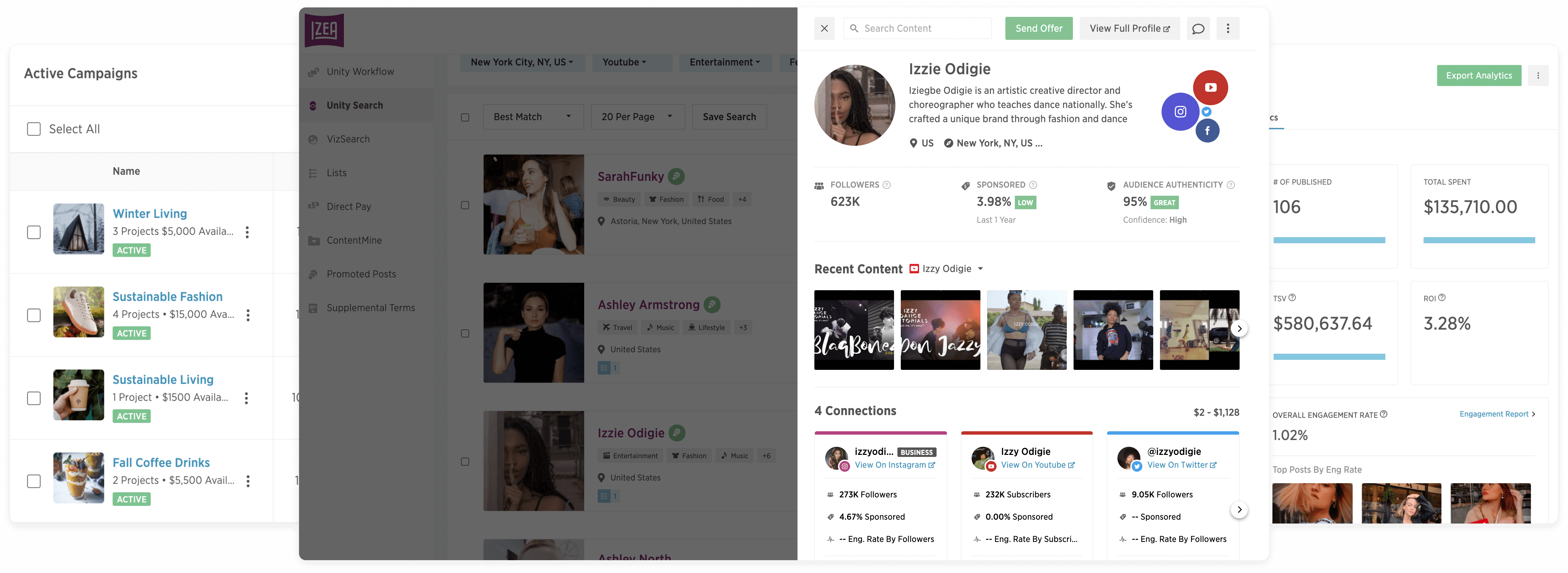The height and width of the screenshot is (573, 1568).
Task: Toggle the Select All campaigns checkbox
Action: point(33,129)
